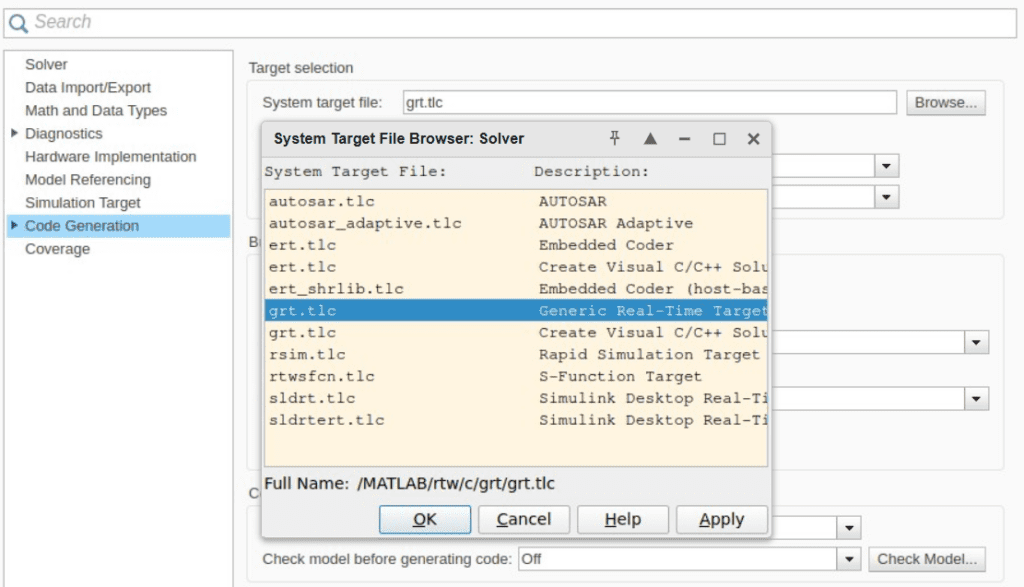Click inside the Search box

(200, 21)
